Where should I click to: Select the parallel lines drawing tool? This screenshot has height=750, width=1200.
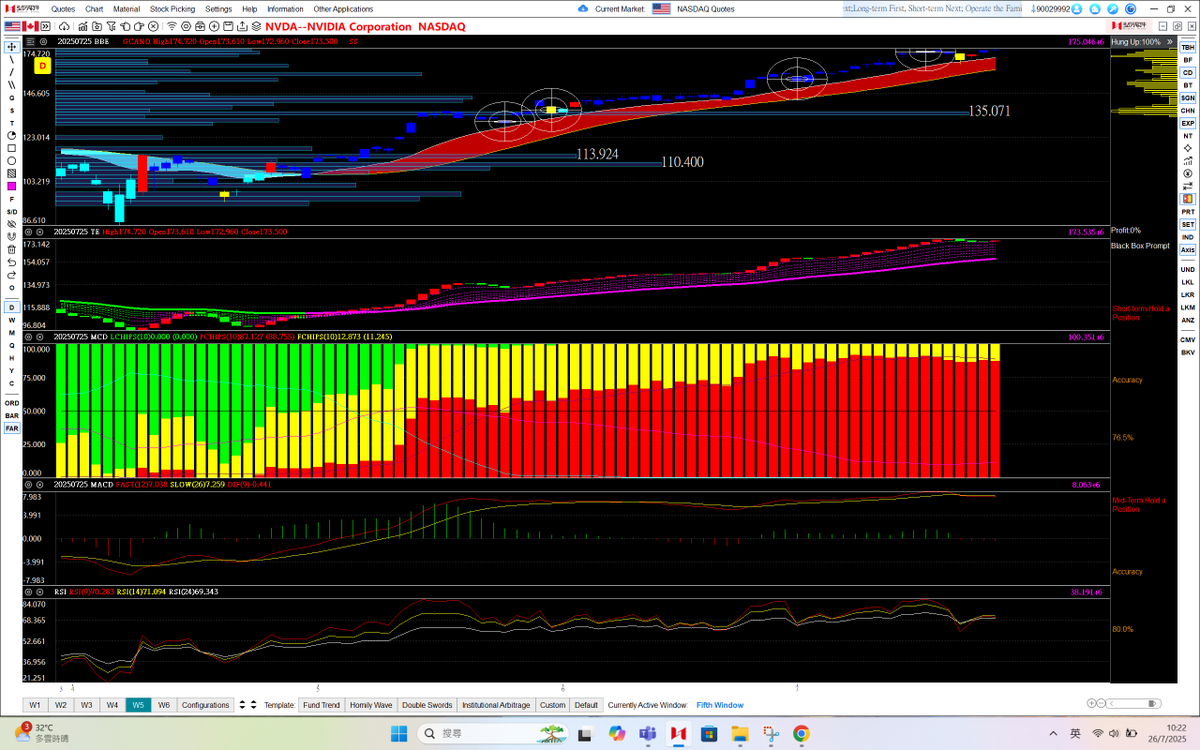tap(12, 84)
